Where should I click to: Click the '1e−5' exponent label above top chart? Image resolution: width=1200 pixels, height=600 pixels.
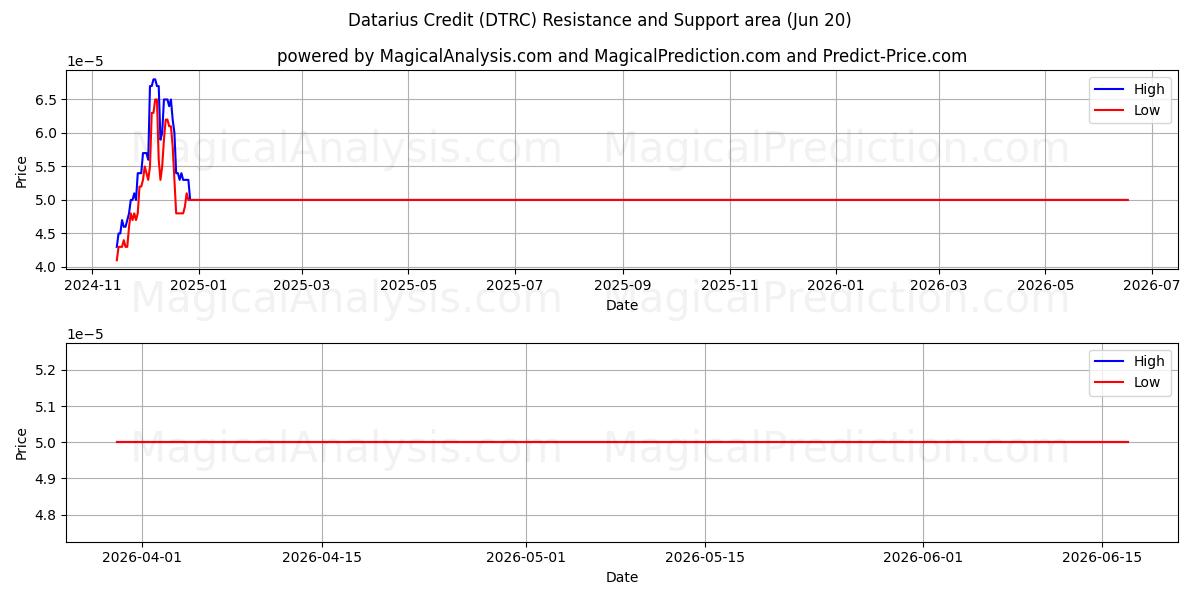pyautogui.click(x=85, y=62)
